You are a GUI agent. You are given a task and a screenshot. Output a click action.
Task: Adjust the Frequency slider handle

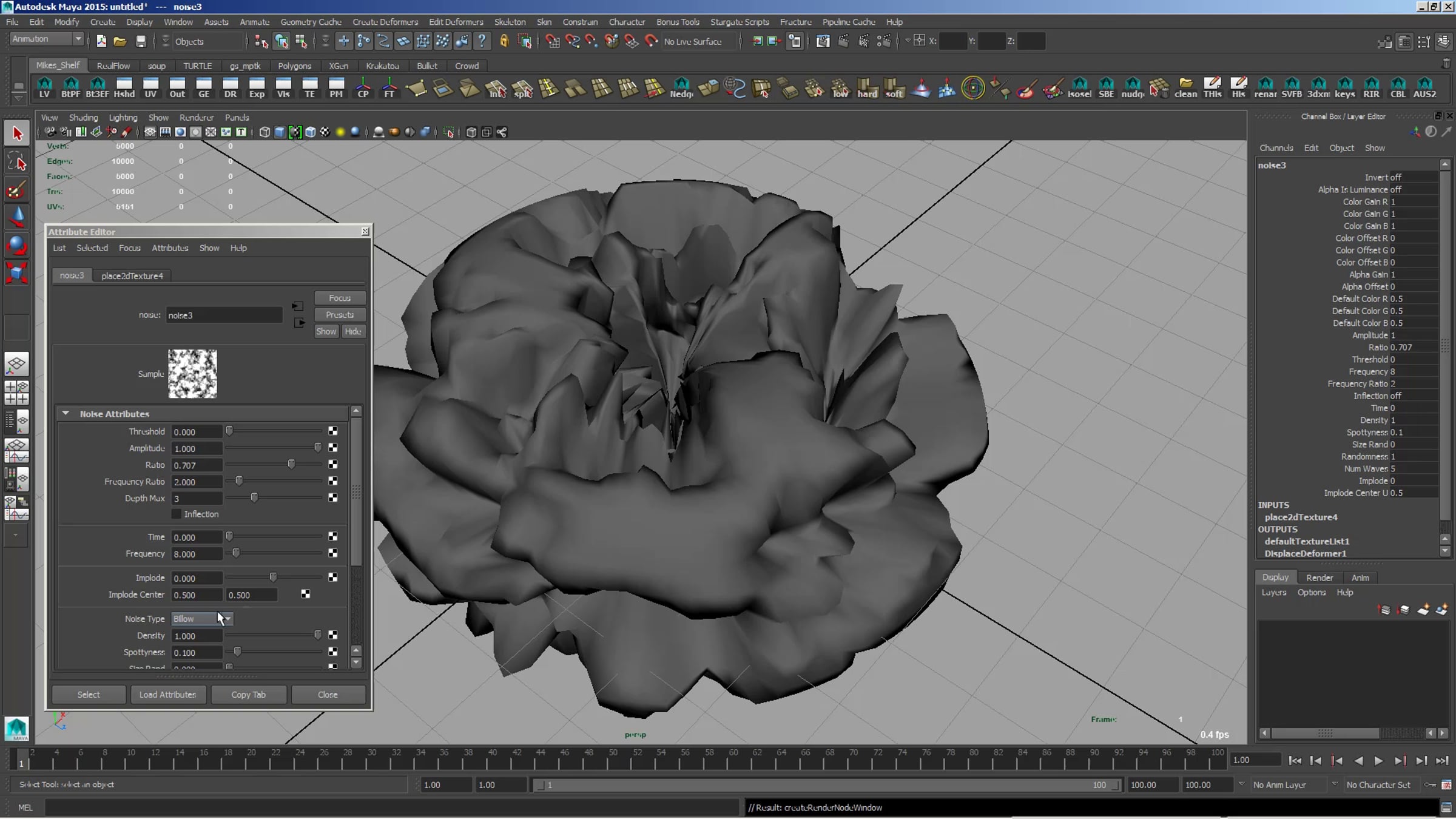(236, 553)
